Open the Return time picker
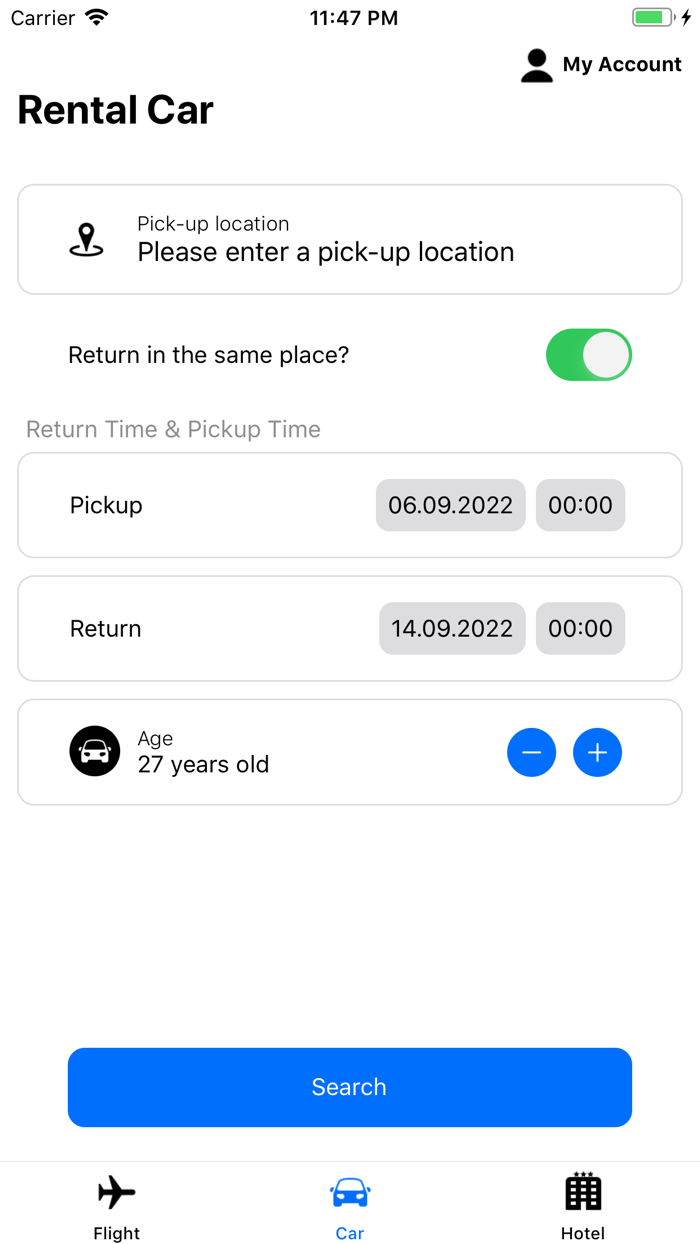This screenshot has width=700, height=1244. 580,629
